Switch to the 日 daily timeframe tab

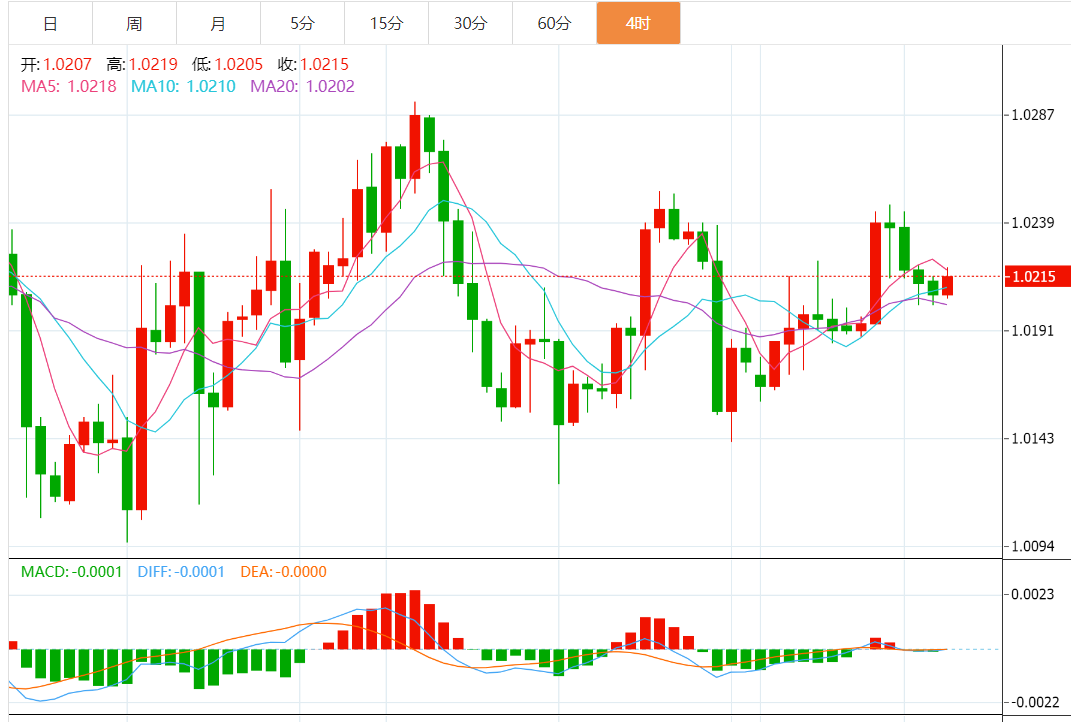(x=50, y=23)
